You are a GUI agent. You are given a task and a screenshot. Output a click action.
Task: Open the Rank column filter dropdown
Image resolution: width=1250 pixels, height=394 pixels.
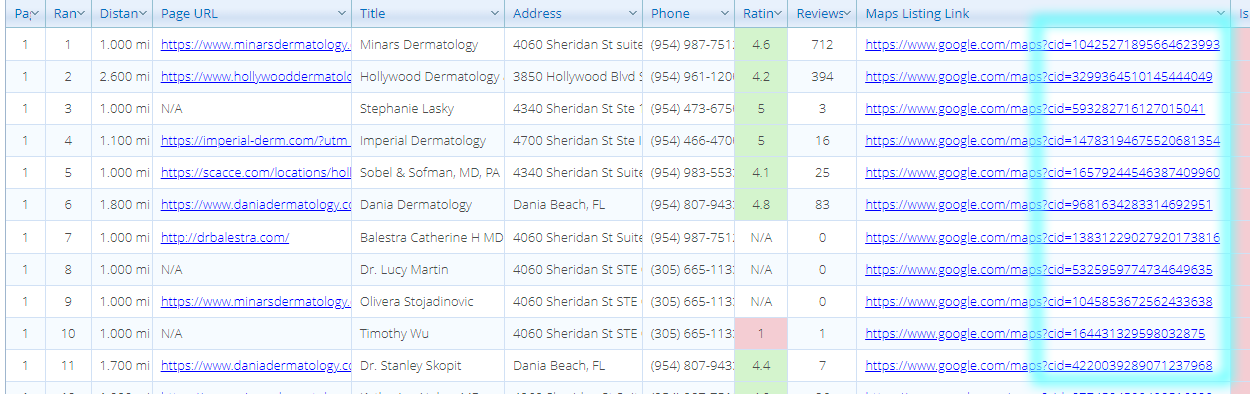tap(81, 14)
